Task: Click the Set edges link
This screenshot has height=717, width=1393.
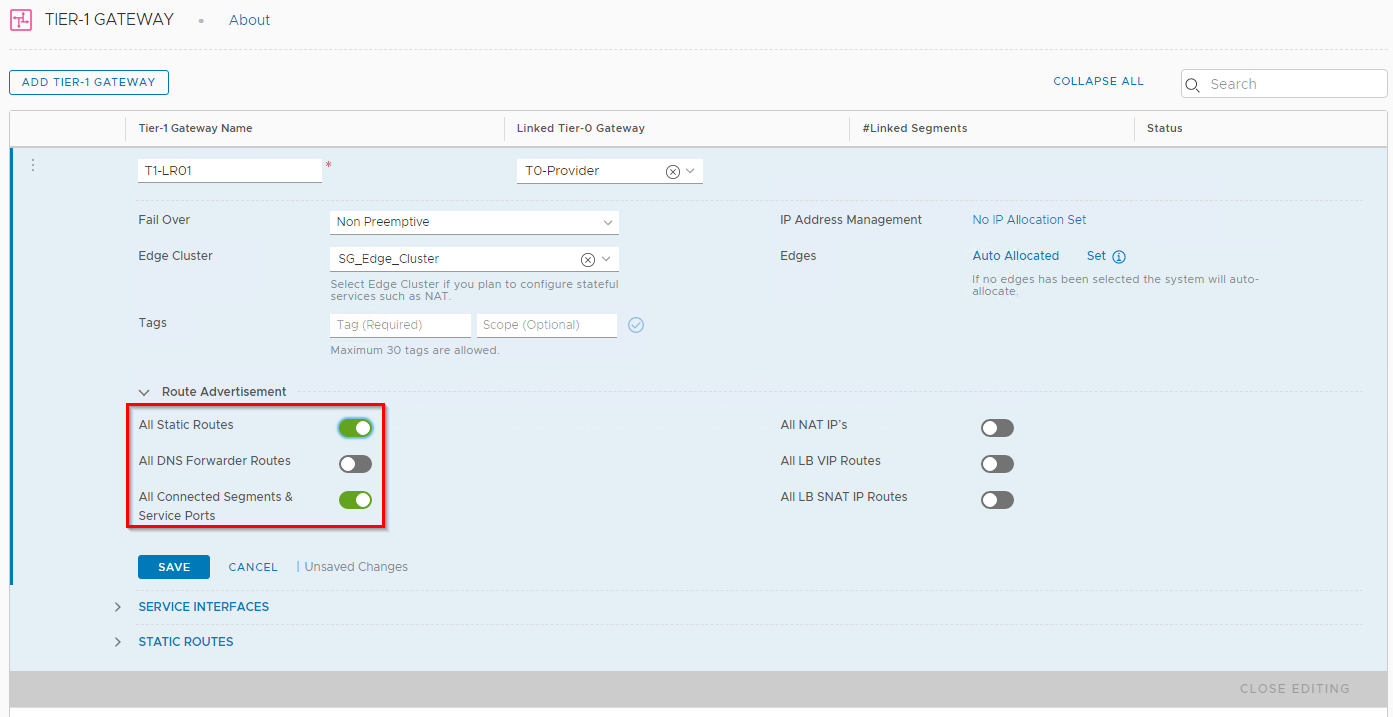Action: point(1096,256)
